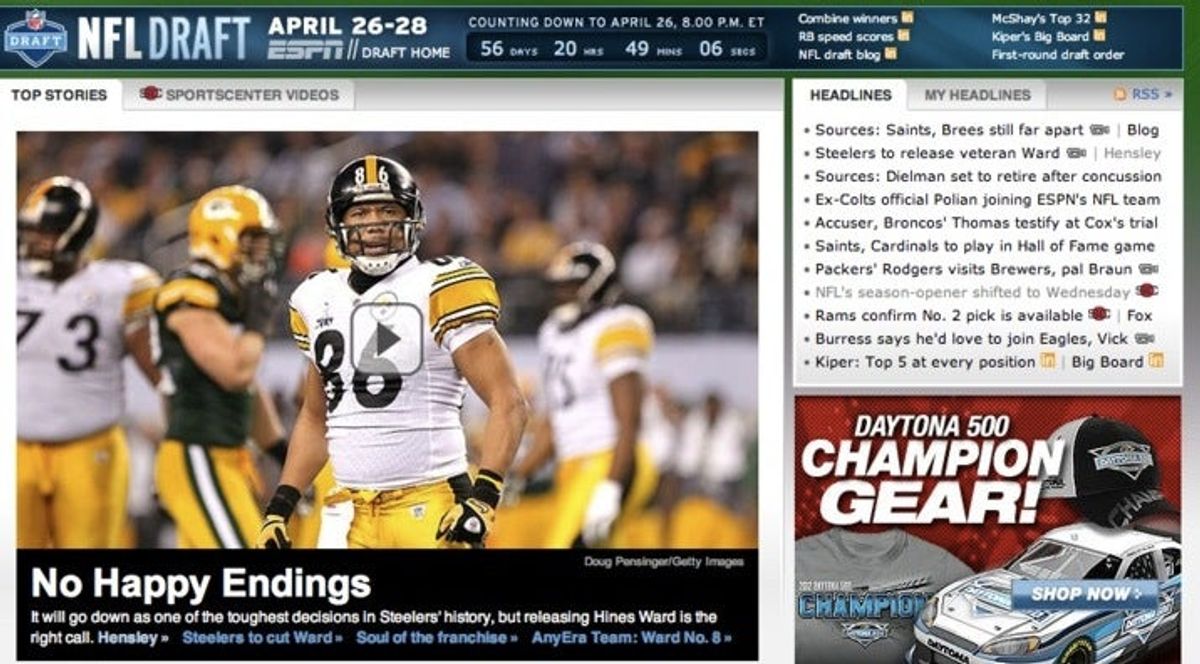
Task: Open Rams confirm No. 2 pick headline
Action: (x=949, y=315)
